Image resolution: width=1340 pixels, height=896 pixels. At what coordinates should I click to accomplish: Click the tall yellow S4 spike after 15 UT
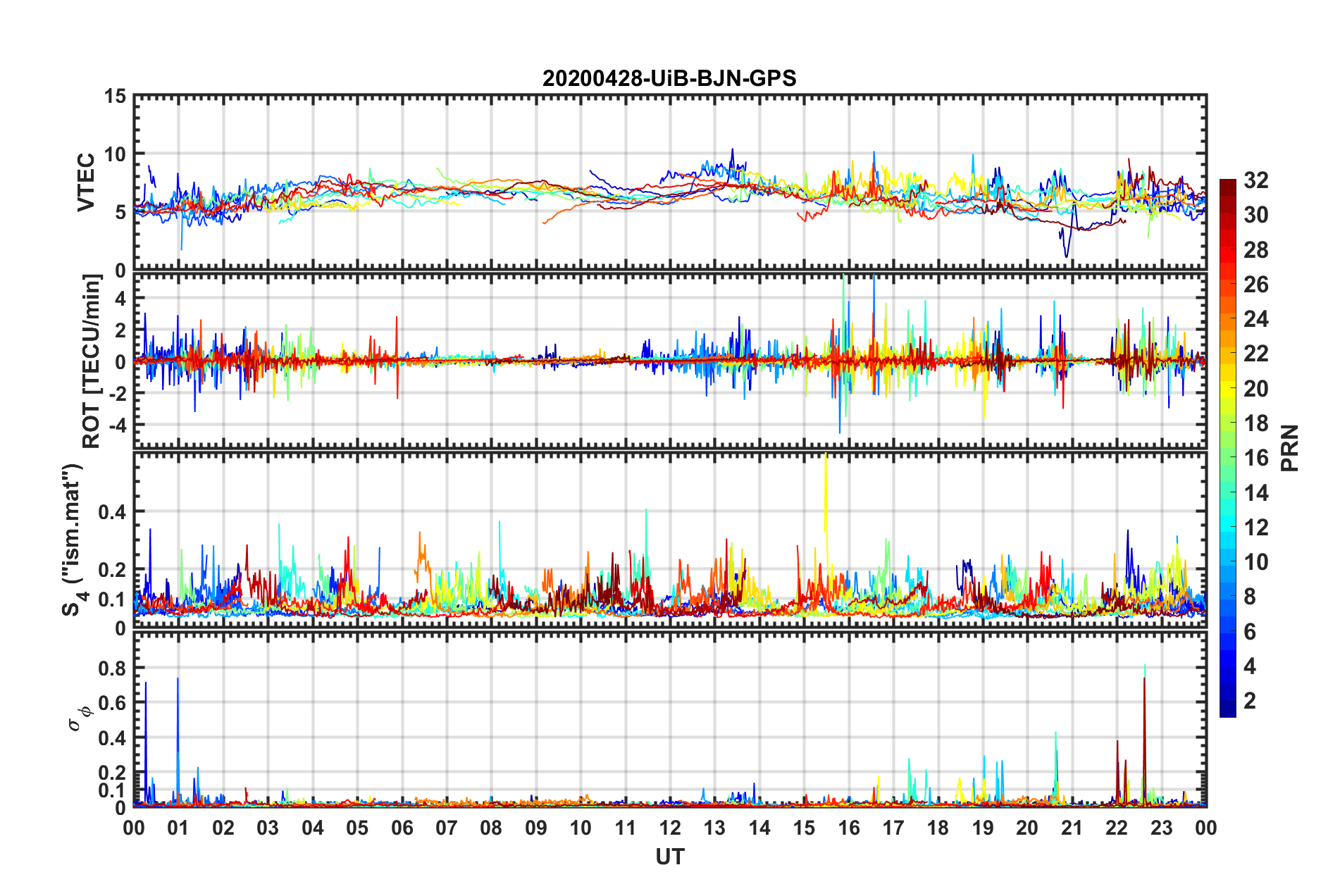click(825, 493)
